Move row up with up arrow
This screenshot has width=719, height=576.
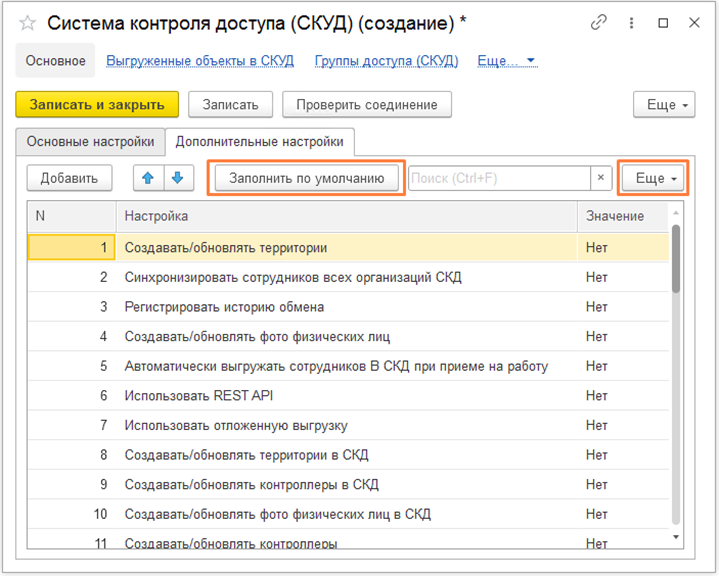(148, 178)
